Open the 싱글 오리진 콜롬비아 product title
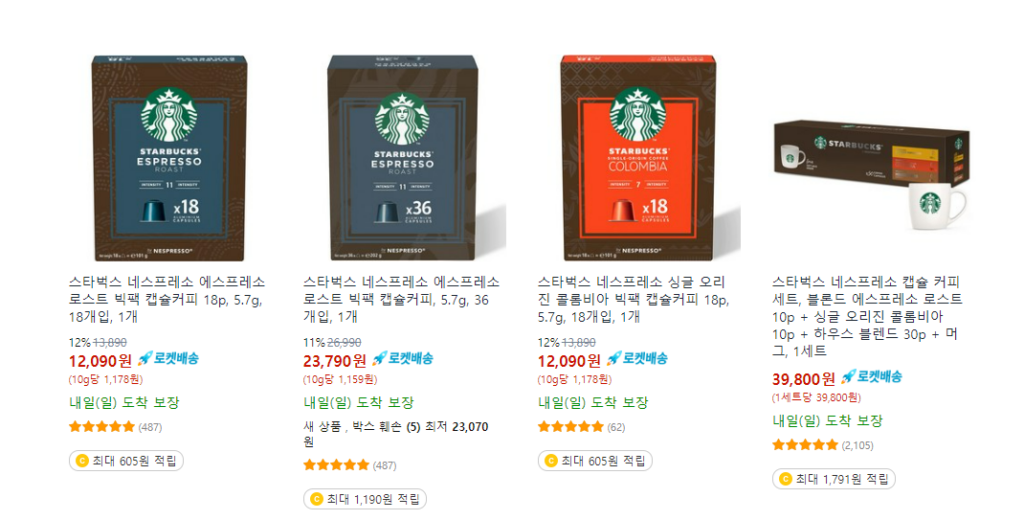Screen dimensions: 1024x520 click(633, 299)
